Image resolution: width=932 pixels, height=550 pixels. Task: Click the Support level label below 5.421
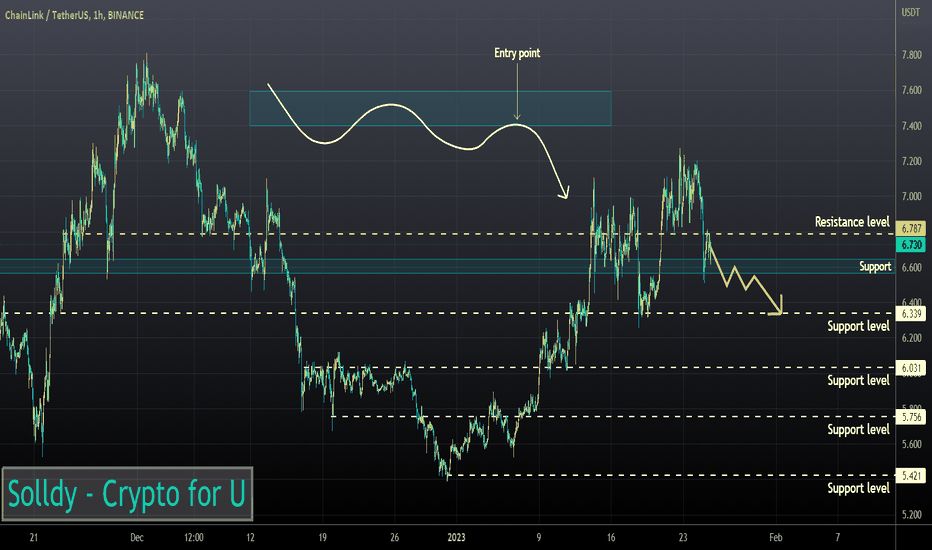(x=858, y=488)
